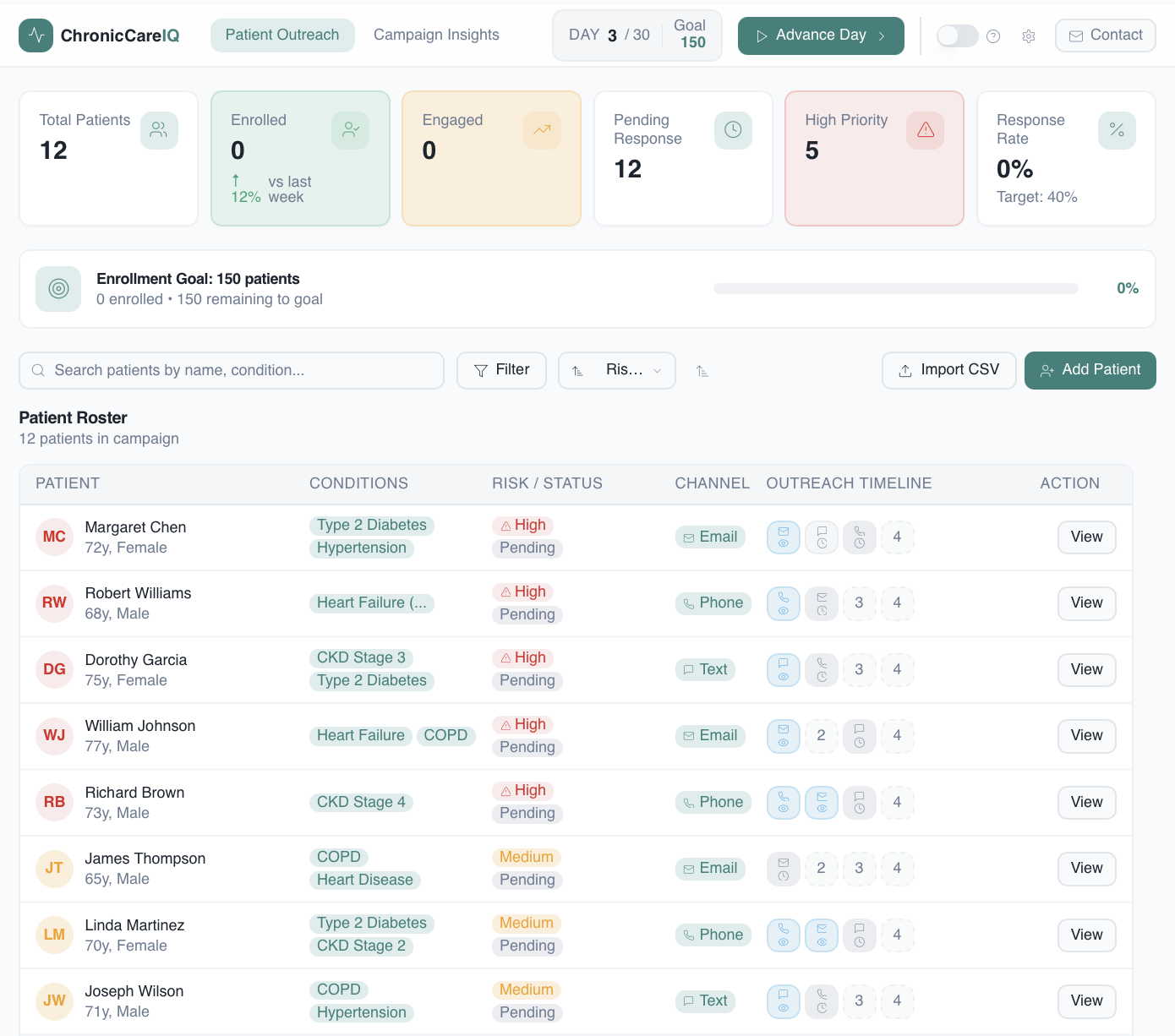Viewport: 1175px width, 1036px height.
Task: Switch to Patient Outreach tab
Action: 282,35
